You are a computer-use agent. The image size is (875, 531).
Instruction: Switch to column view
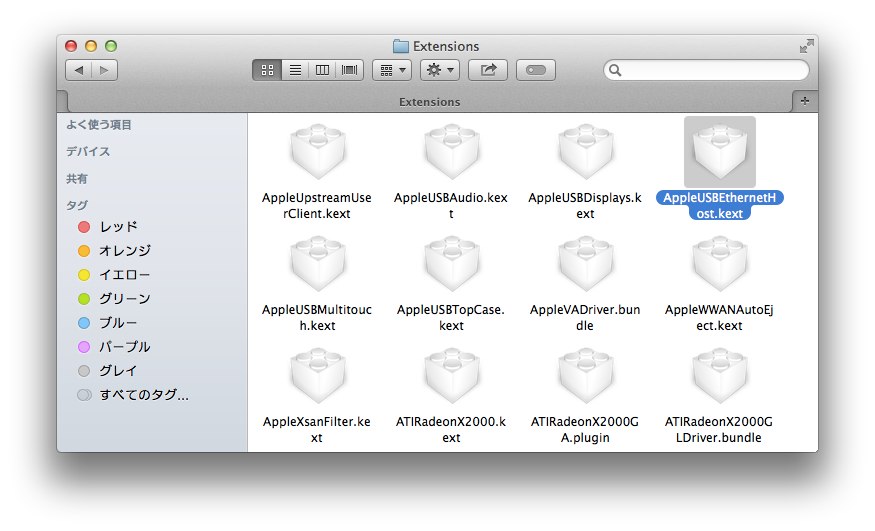322,70
